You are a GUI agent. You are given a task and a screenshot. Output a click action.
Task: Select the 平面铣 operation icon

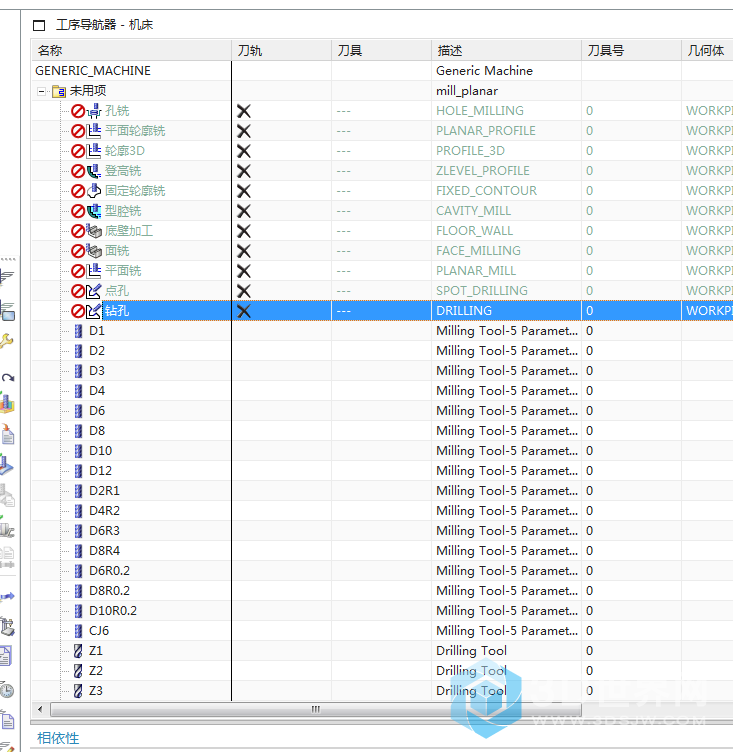pos(94,271)
